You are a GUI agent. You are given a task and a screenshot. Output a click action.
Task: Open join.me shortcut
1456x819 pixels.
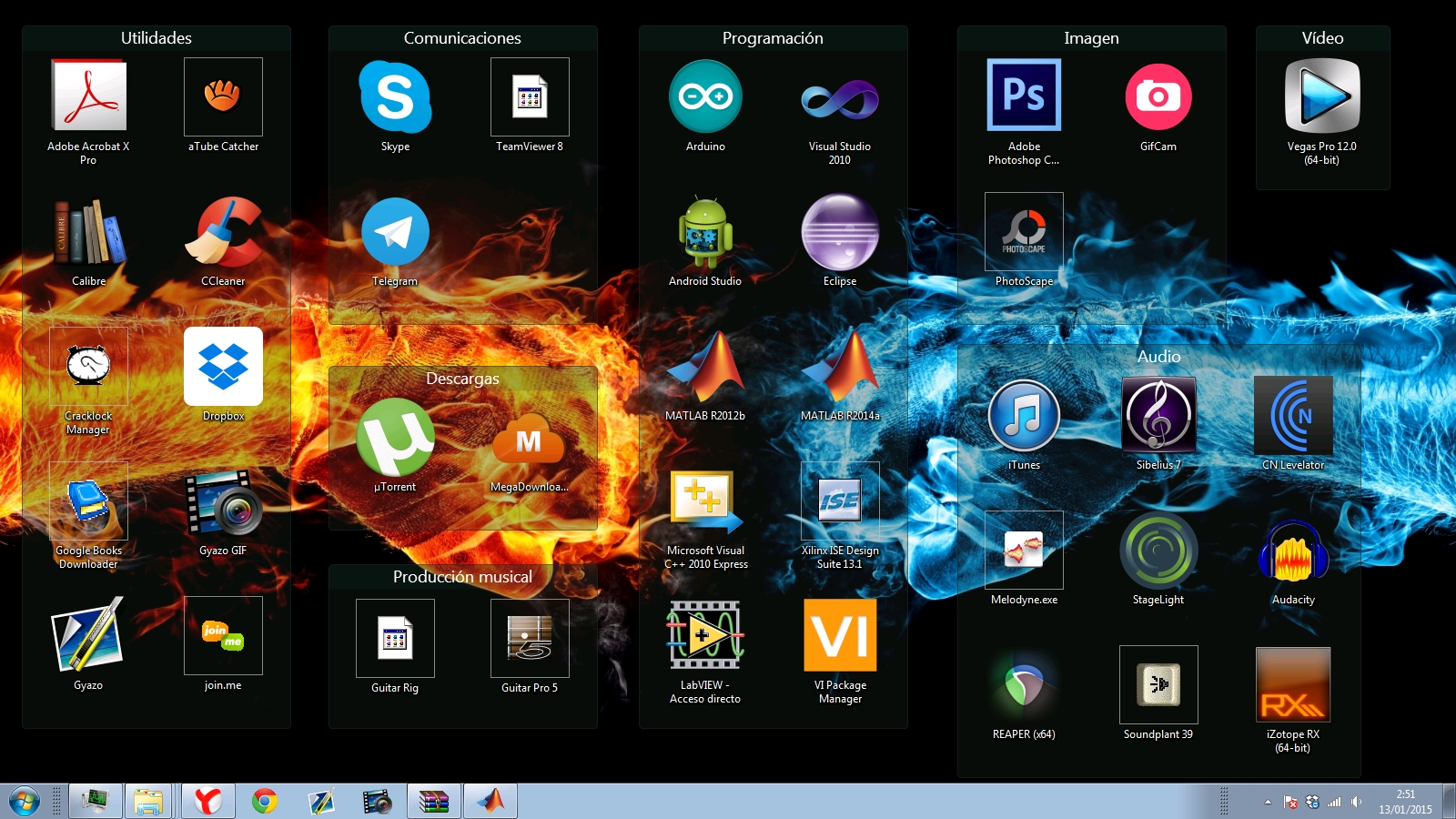tap(223, 635)
